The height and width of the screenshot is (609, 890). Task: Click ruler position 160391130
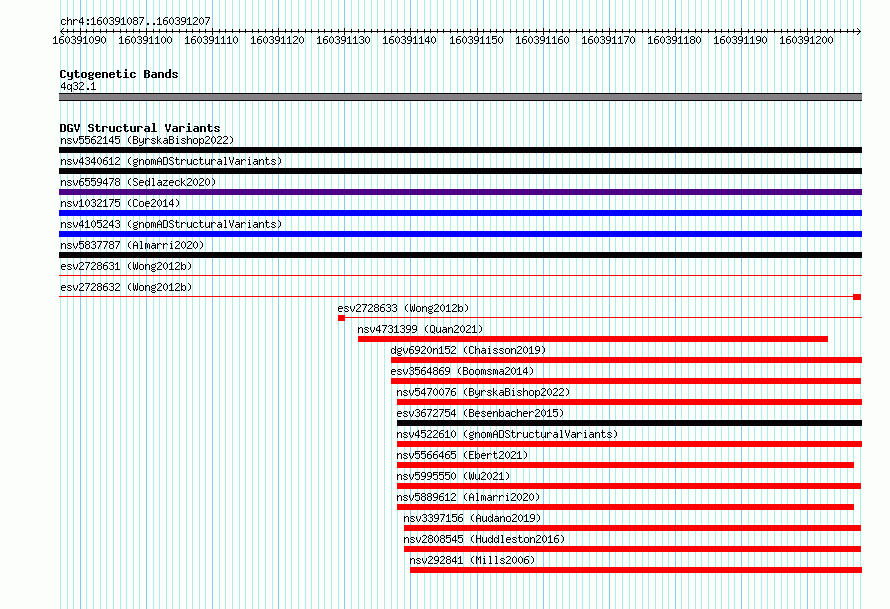pyautogui.click(x=343, y=40)
